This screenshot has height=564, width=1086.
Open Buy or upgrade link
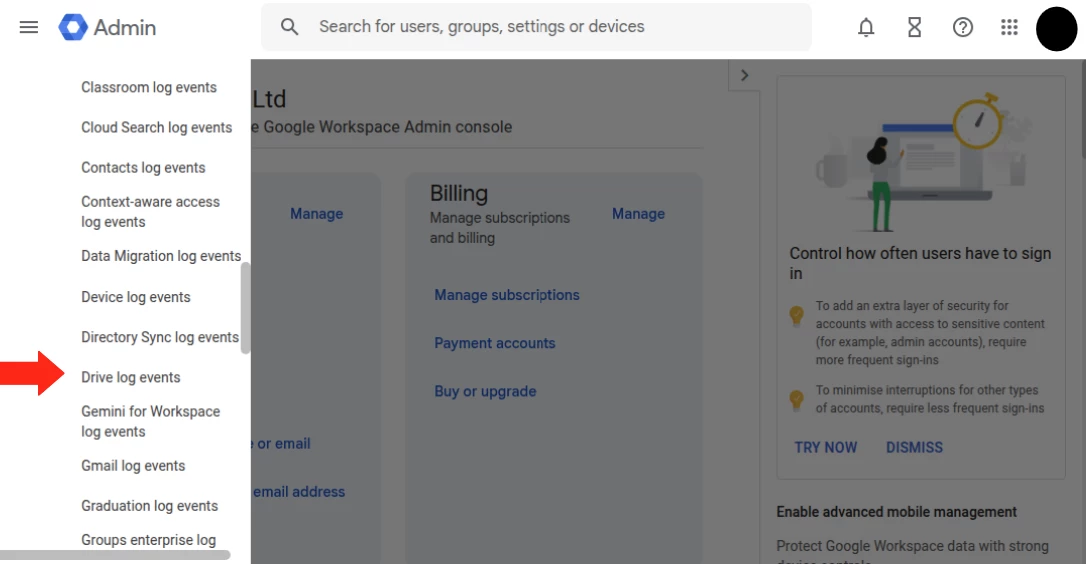point(485,391)
